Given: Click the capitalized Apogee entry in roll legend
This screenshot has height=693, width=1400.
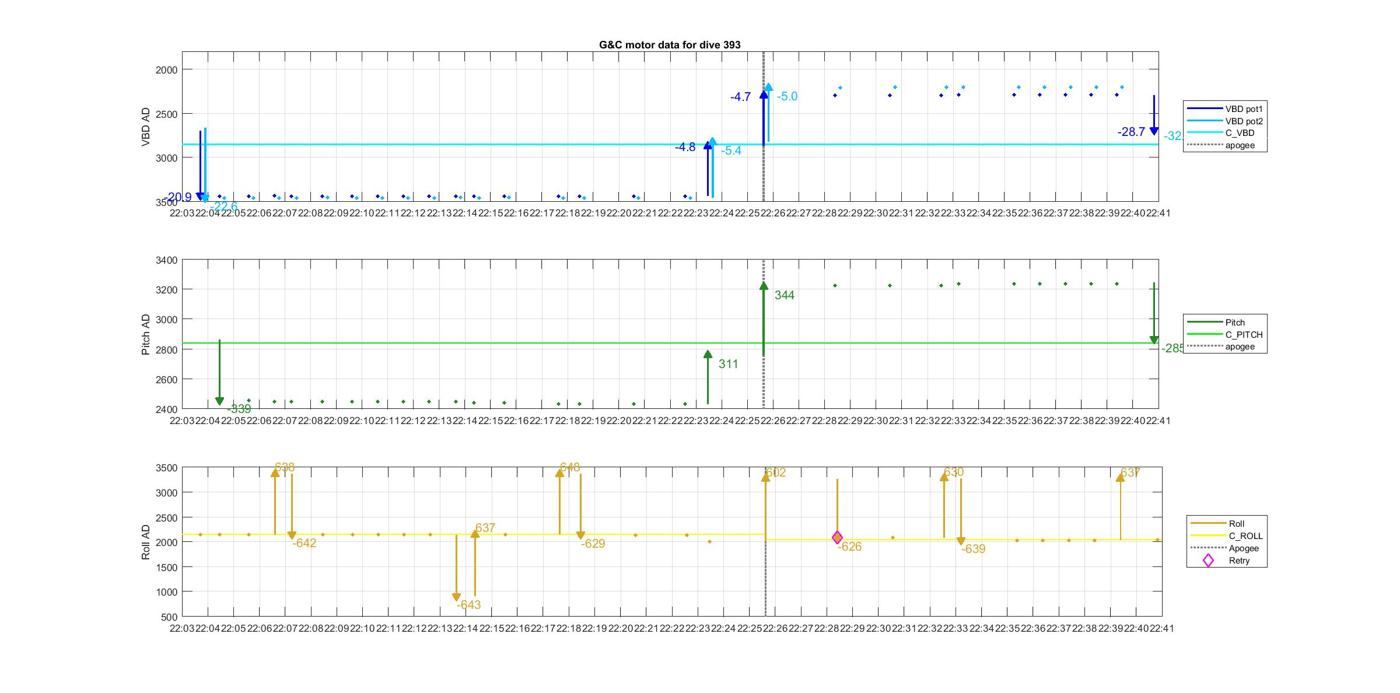Looking at the screenshot, I should click(1224, 548).
